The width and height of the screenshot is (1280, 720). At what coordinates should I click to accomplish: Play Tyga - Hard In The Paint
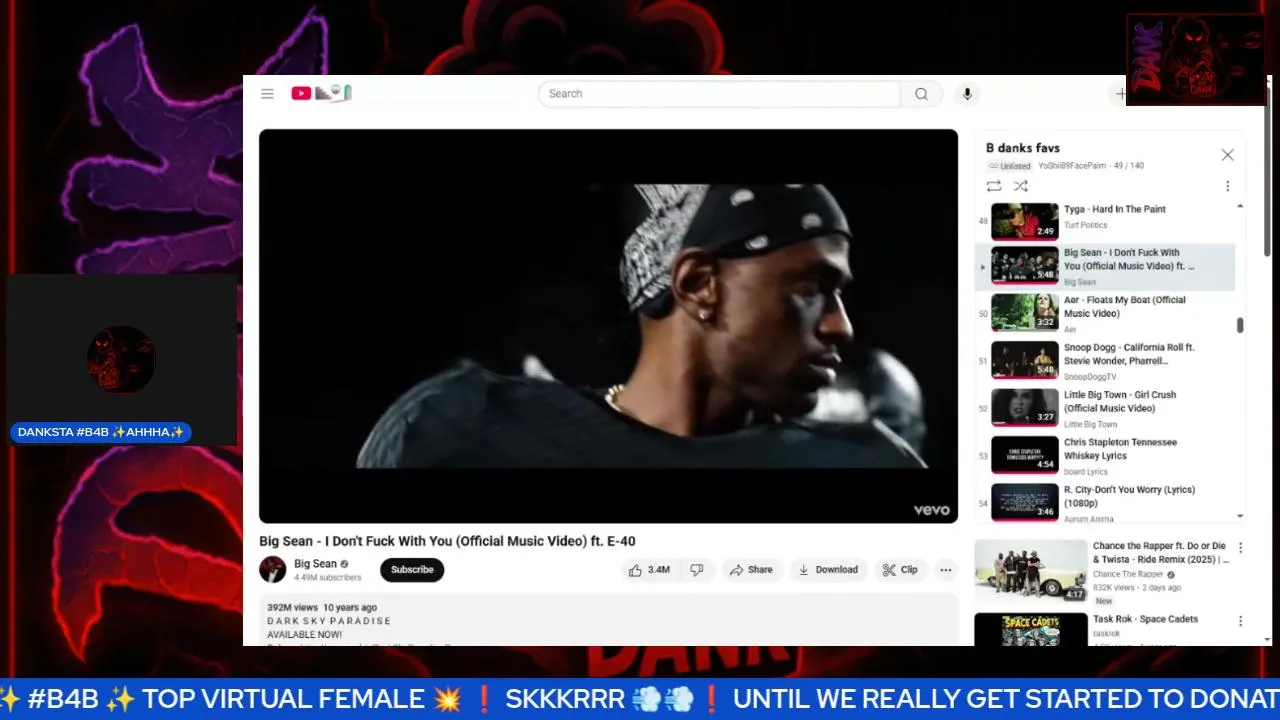[1105, 219]
